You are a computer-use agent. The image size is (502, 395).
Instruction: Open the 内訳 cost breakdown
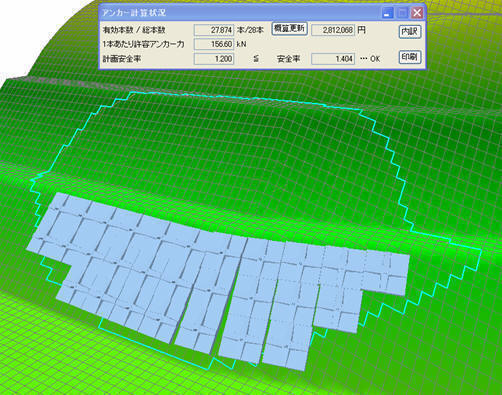click(410, 32)
